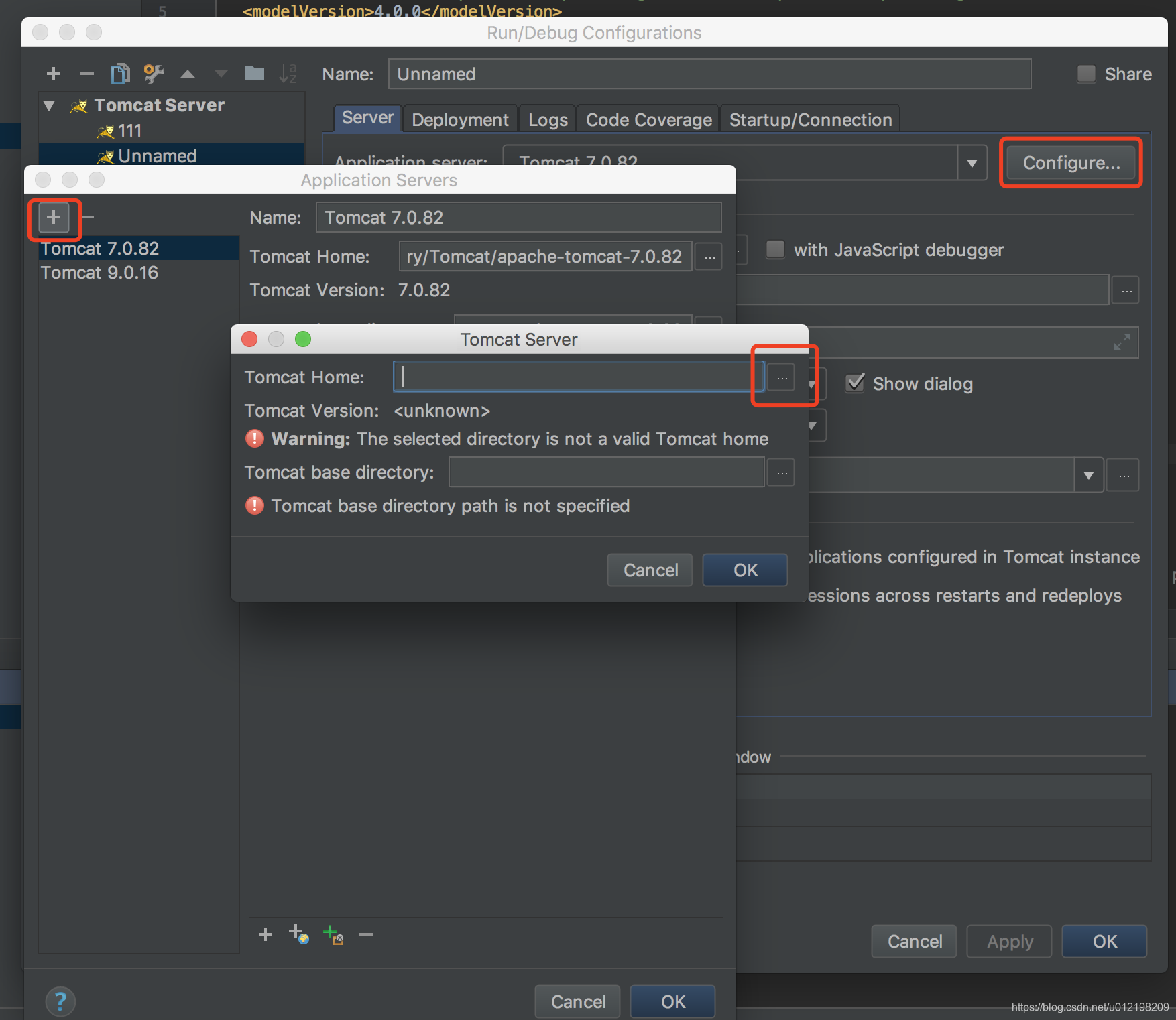Click OK in Application Servers dialog
This screenshot has width=1176, height=1020.
pyautogui.click(x=673, y=1002)
